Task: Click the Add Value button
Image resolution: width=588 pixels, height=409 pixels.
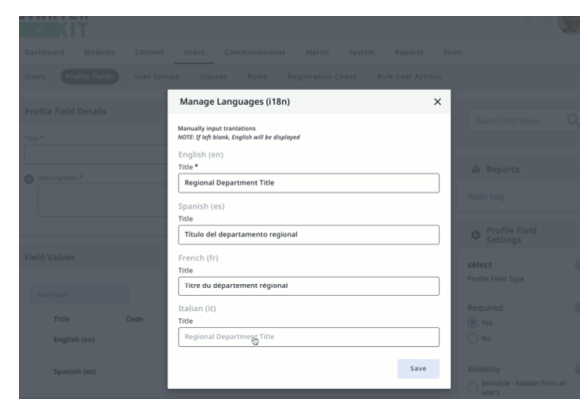Action: (x=80, y=295)
